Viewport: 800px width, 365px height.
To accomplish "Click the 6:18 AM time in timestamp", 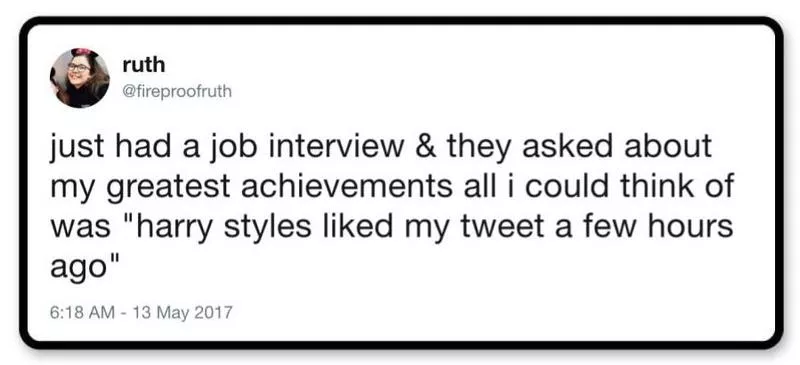I will click(x=82, y=312).
